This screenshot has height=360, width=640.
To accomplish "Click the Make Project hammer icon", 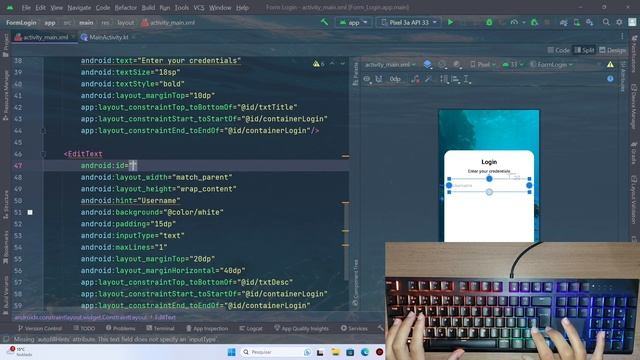I will click(x=324, y=22).
